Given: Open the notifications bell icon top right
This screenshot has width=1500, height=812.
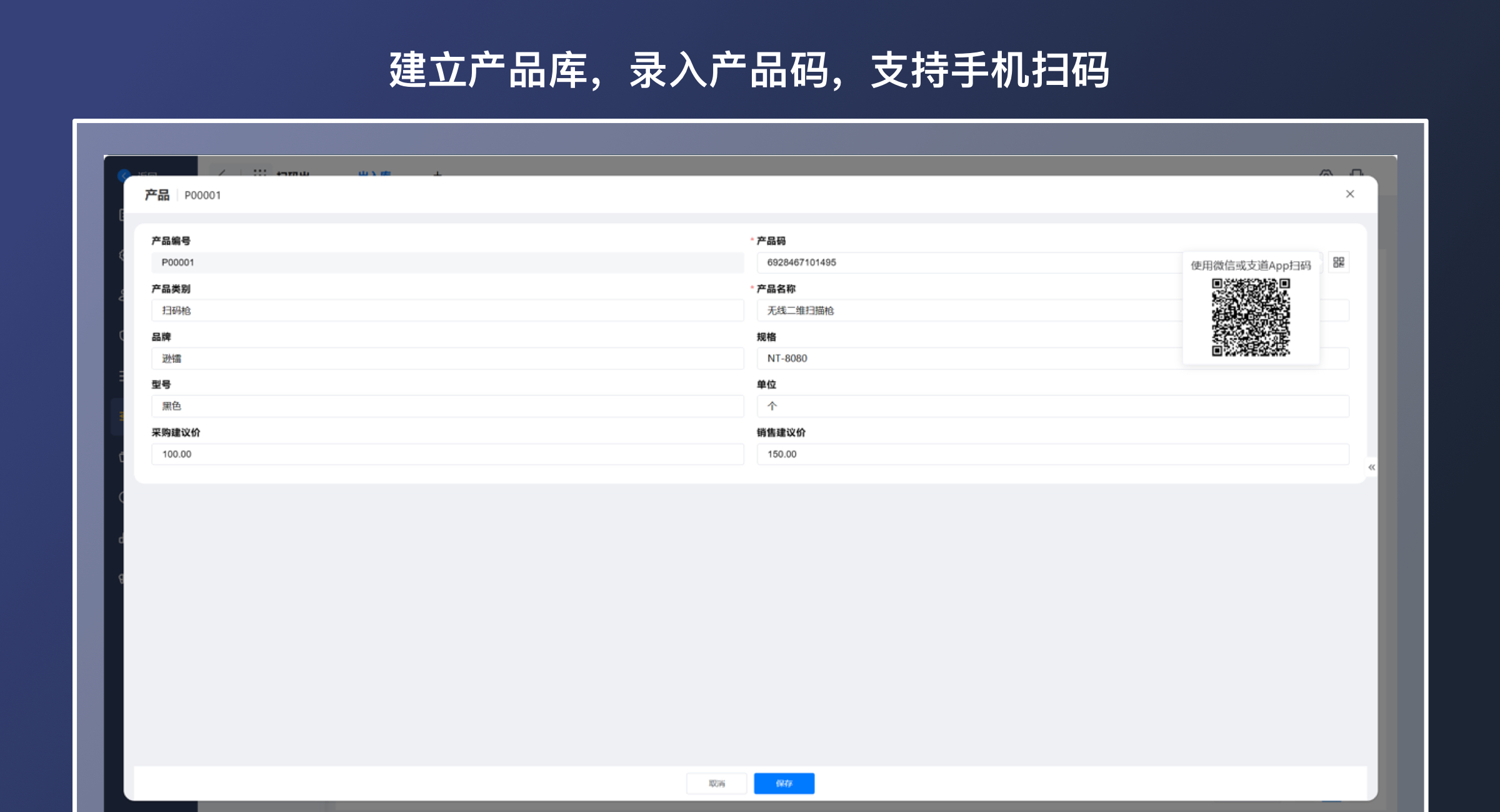Looking at the screenshot, I should [x=1326, y=174].
